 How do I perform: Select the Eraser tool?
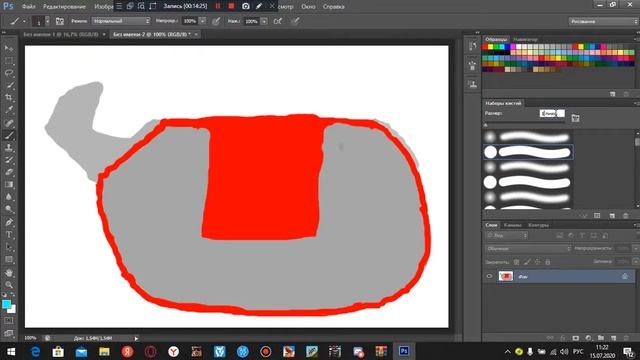[9, 172]
